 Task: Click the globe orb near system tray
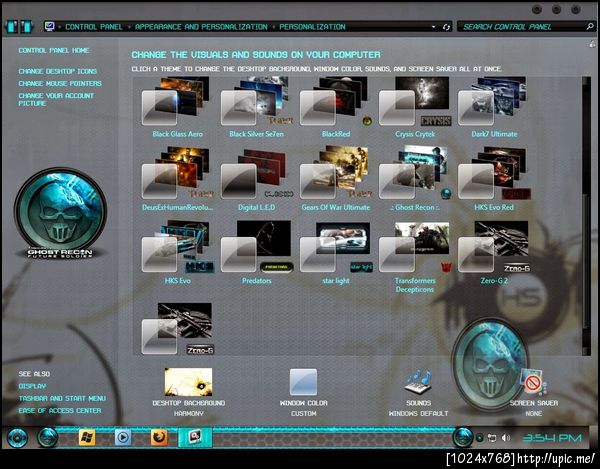coord(462,437)
